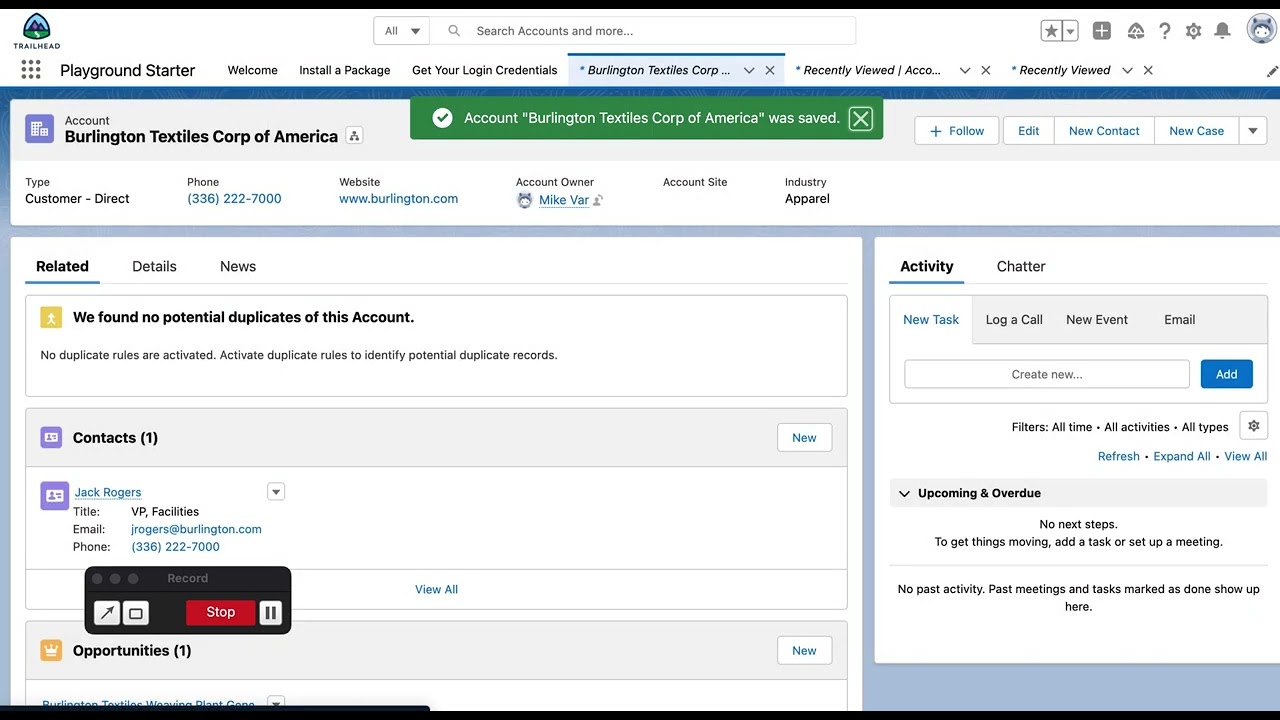Pause the screen recording
Screen dimensions: 1280x720
270,612
